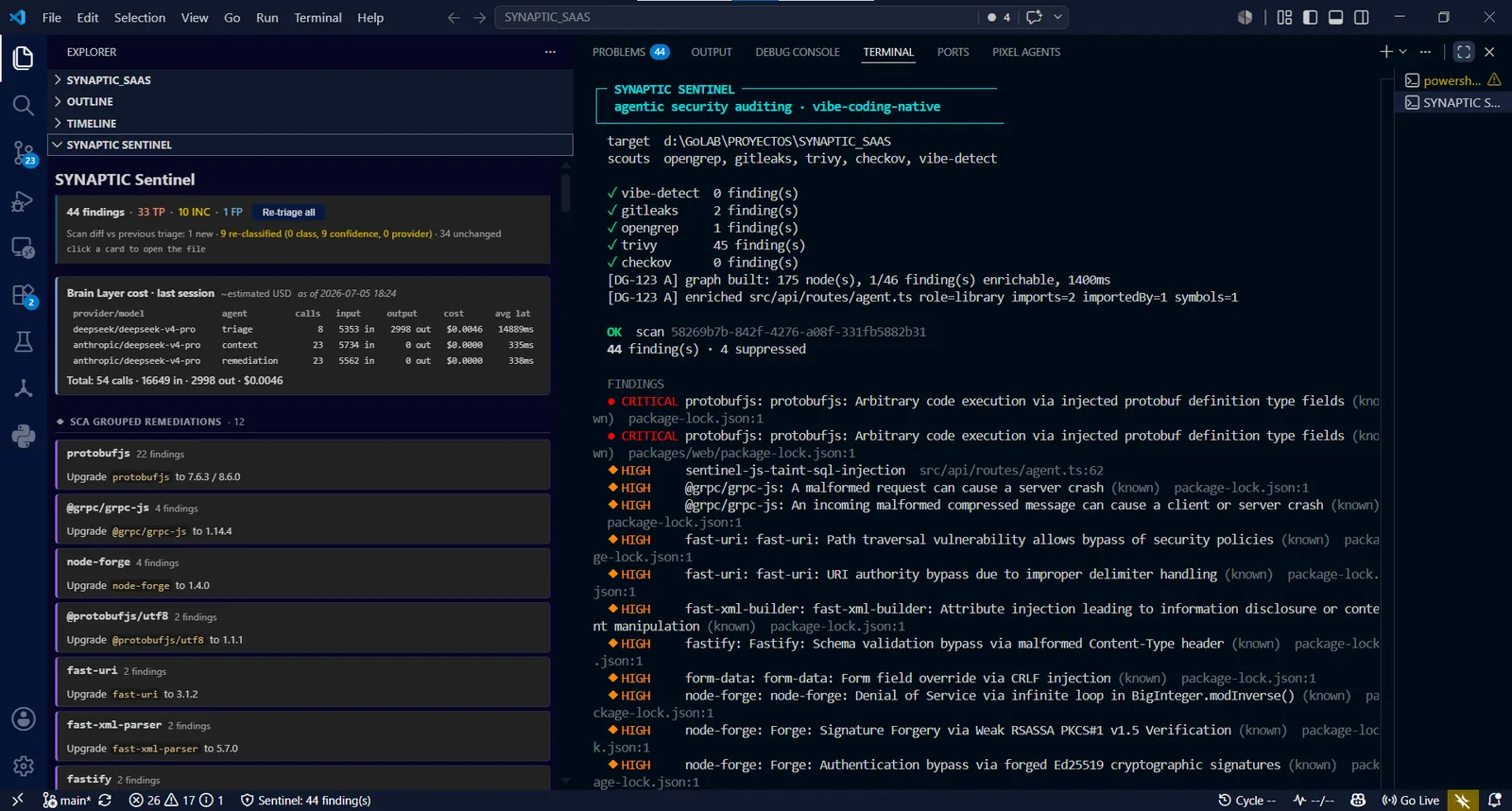Open the Terminal menu
The height and width of the screenshot is (811, 1512).
[318, 17]
